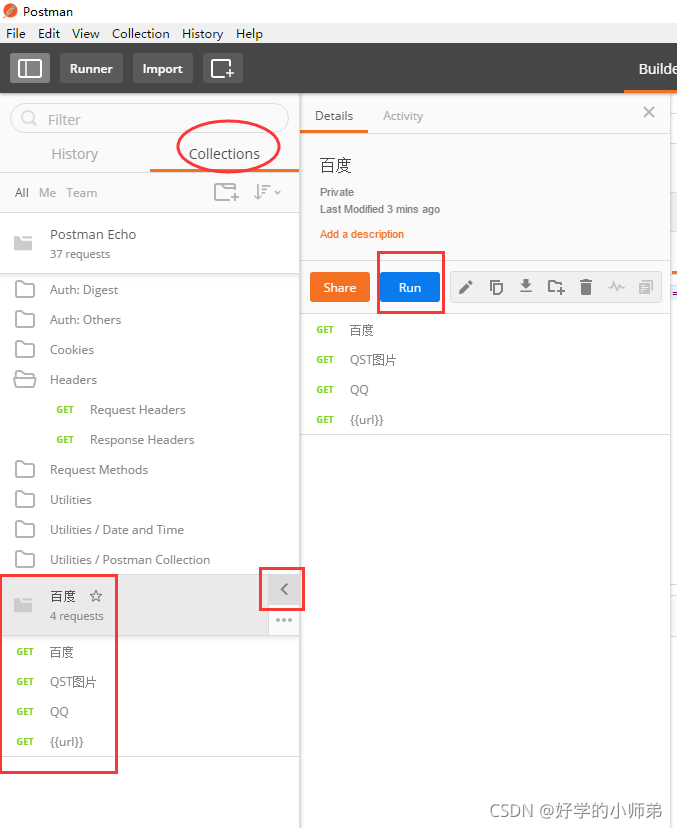Image resolution: width=677 pixels, height=828 pixels.
Task: Open a new window icon
Action: coord(222,68)
